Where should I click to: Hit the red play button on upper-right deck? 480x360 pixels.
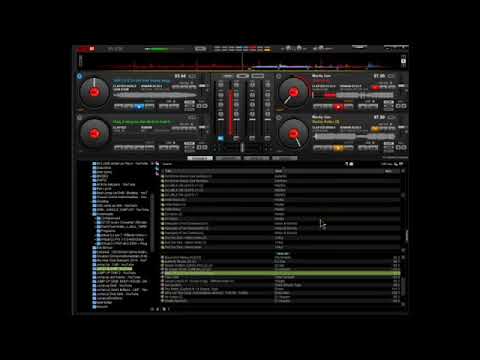click(338, 107)
